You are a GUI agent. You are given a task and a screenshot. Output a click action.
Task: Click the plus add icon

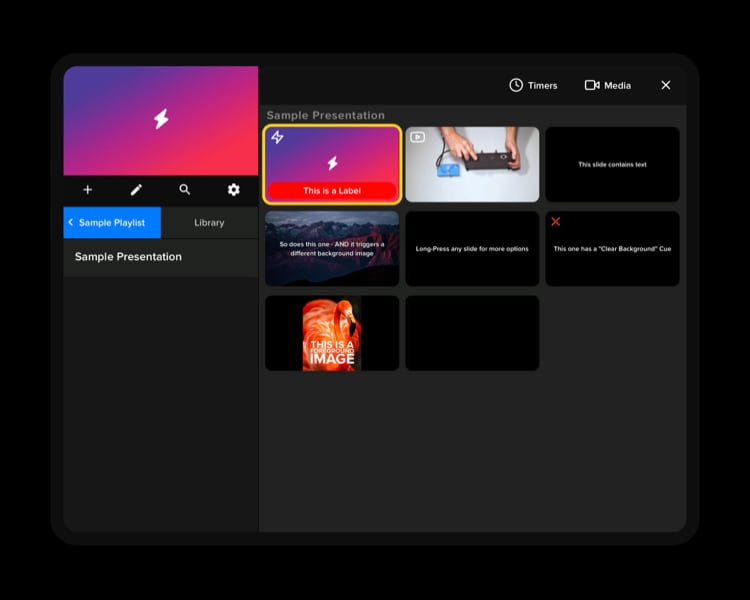click(88, 190)
